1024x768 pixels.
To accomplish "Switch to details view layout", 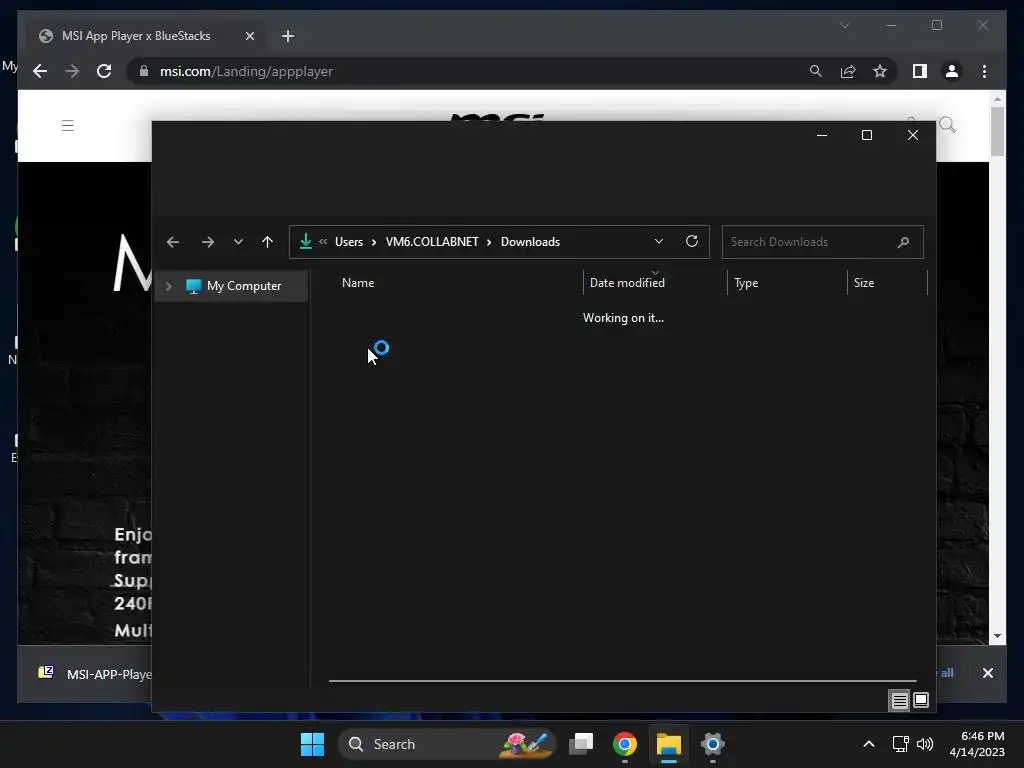I will point(899,701).
